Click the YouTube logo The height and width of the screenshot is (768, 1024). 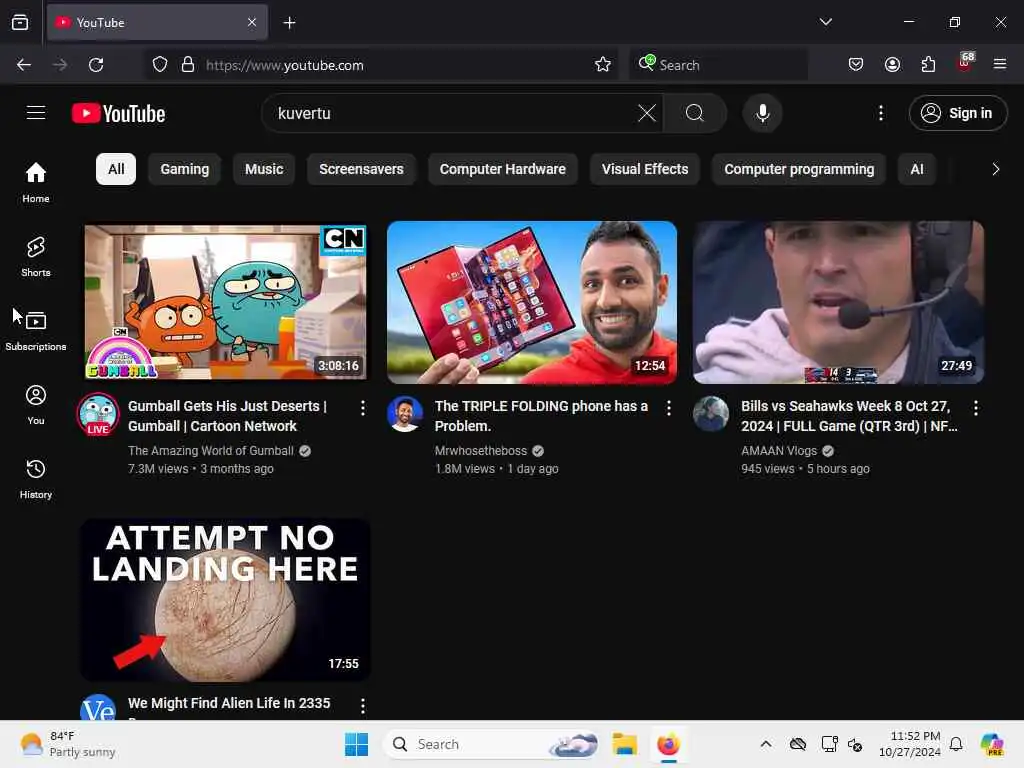pos(119,113)
